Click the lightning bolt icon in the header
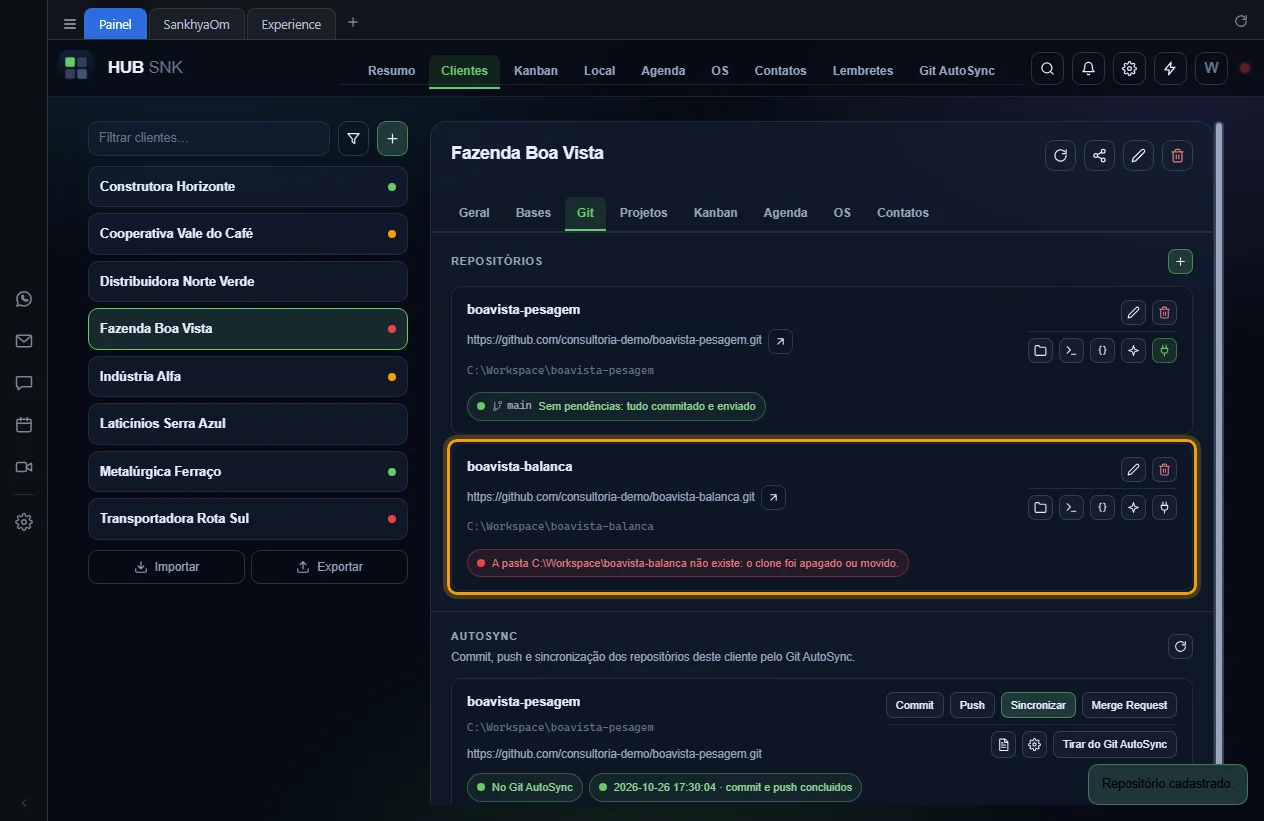The width and height of the screenshot is (1264, 821). (1170, 69)
